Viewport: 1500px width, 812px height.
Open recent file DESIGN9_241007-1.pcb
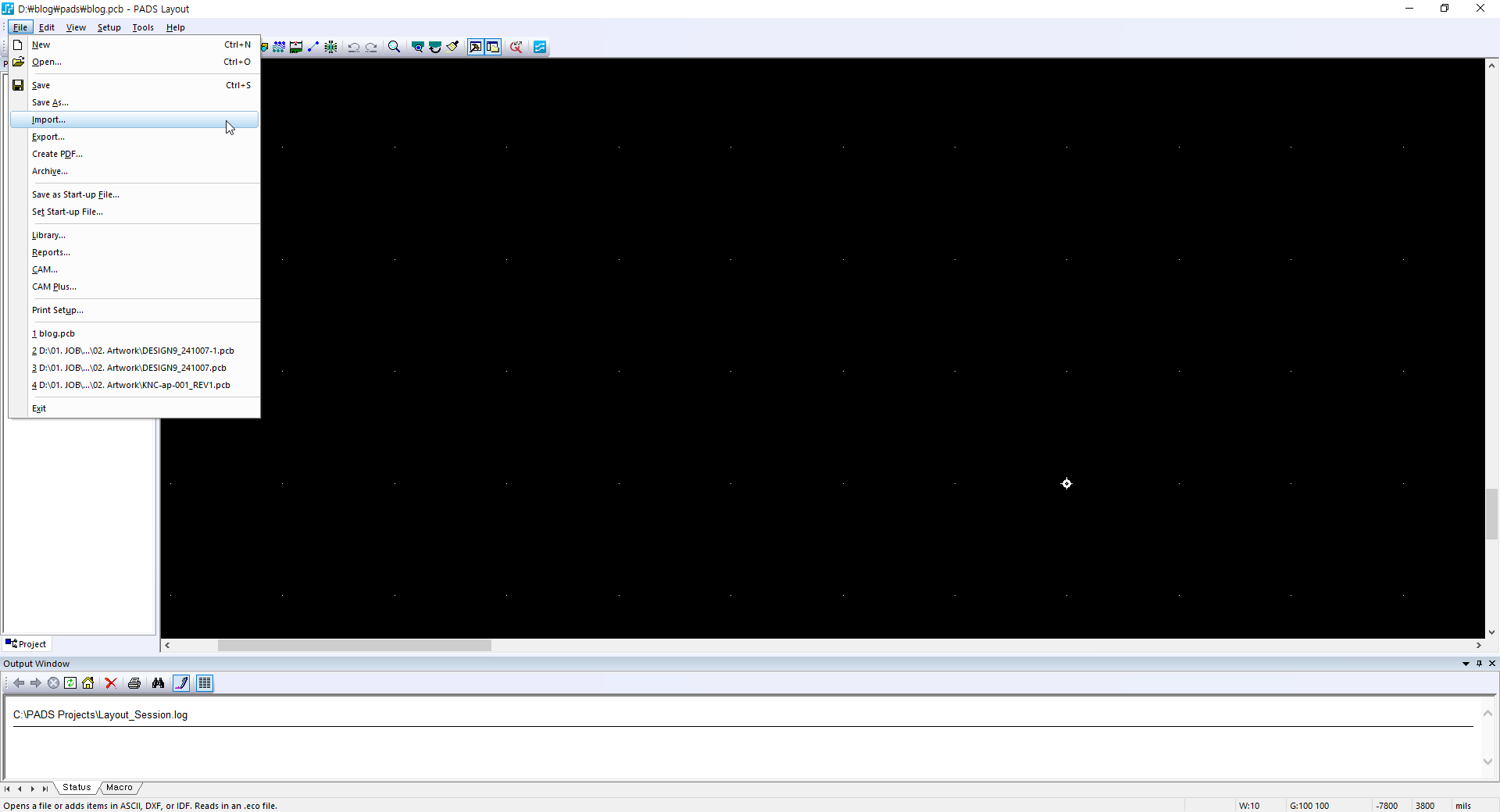click(134, 351)
